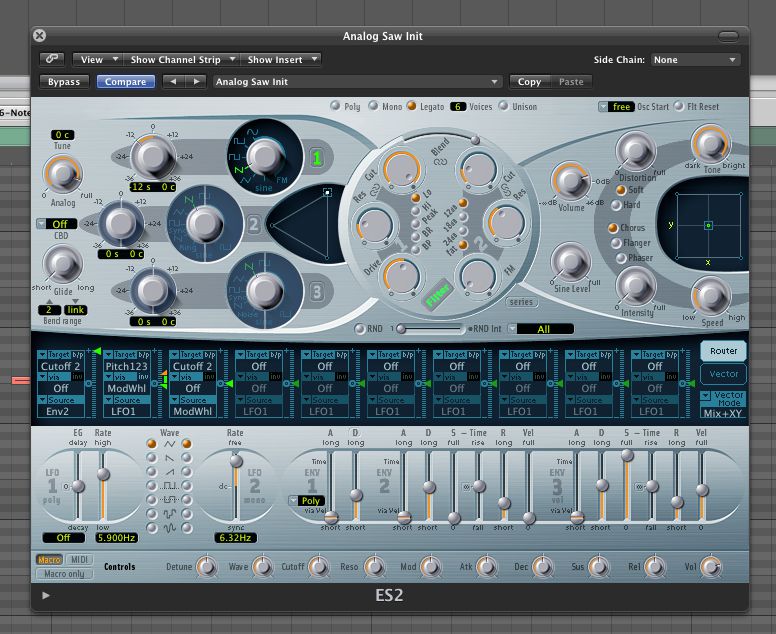Click the Copy button
The height and width of the screenshot is (634, 776).
click(530, 82)
